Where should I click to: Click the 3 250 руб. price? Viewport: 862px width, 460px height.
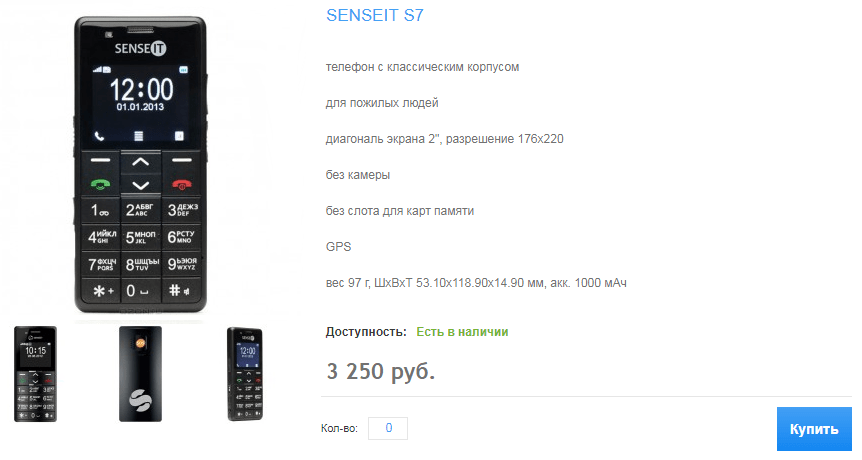point(380,372)
